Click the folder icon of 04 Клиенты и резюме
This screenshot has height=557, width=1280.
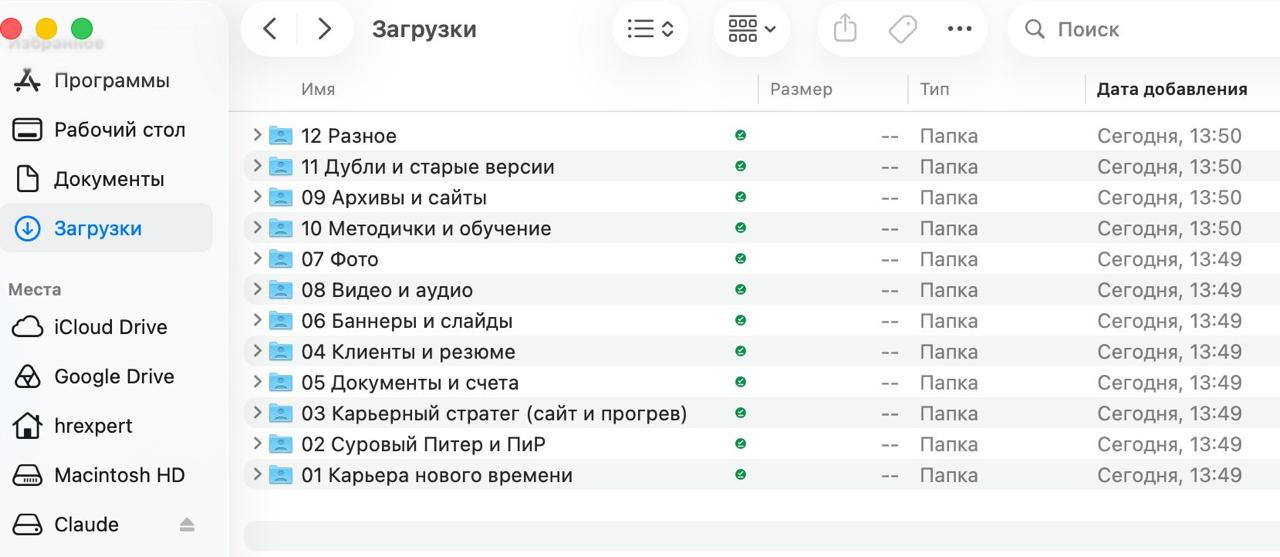[281, 352]
